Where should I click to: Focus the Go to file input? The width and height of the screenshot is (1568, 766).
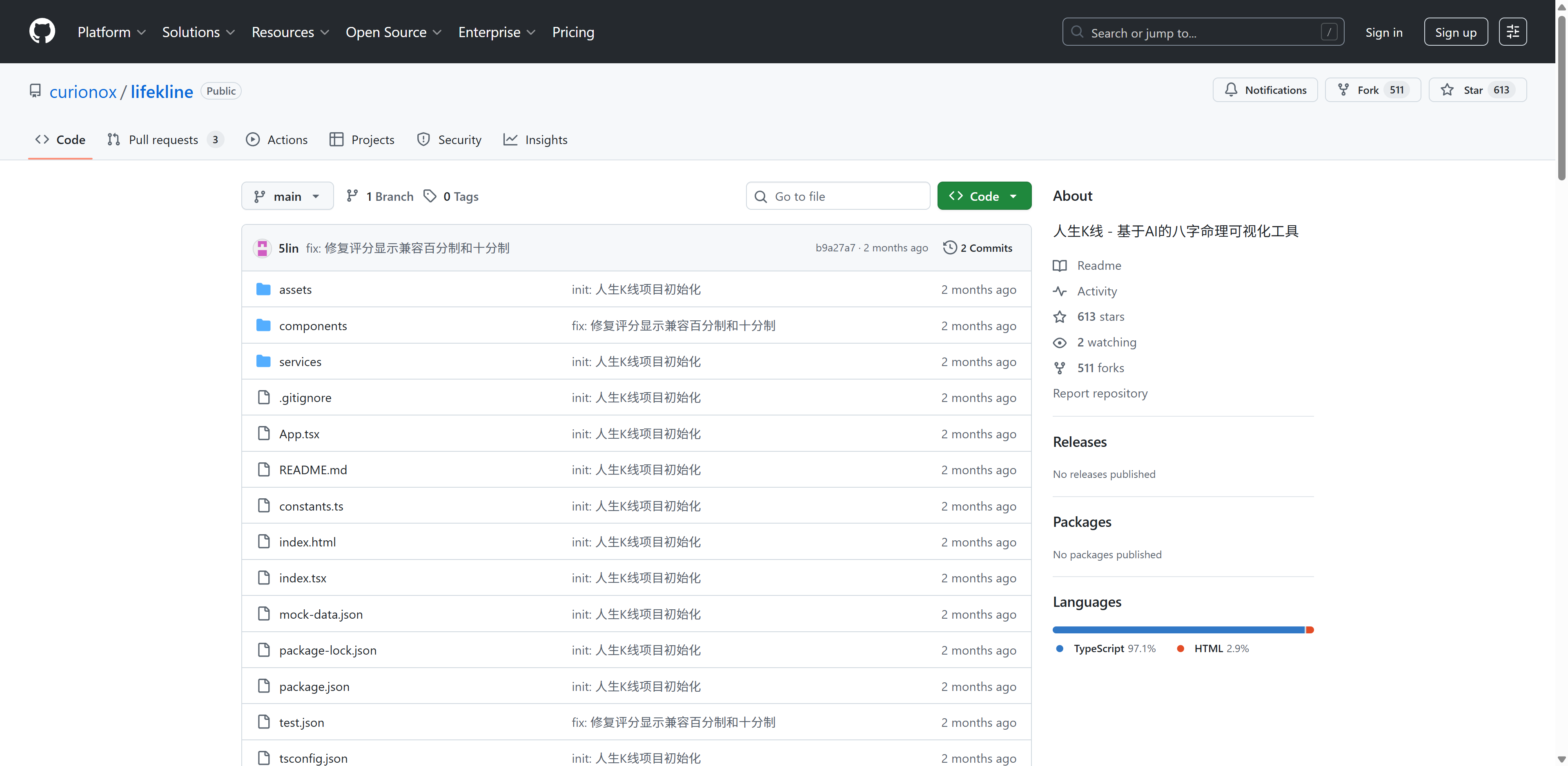[846, 196]
